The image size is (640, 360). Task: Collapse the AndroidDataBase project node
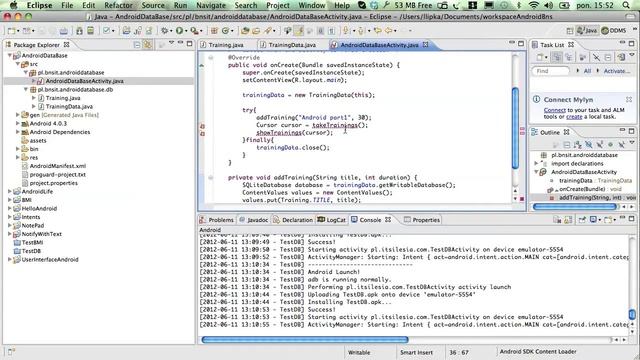coord(10,56)
